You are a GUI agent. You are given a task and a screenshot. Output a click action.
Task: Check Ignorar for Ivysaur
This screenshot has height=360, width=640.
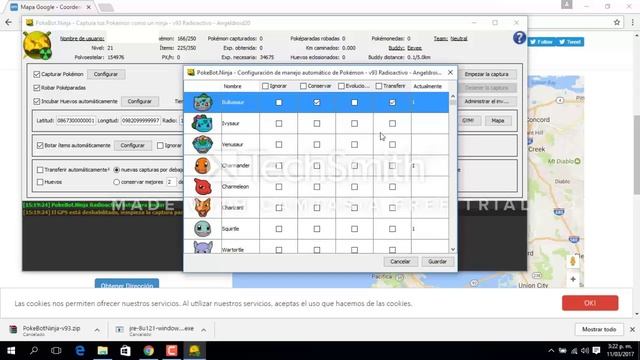click(279, 123)
